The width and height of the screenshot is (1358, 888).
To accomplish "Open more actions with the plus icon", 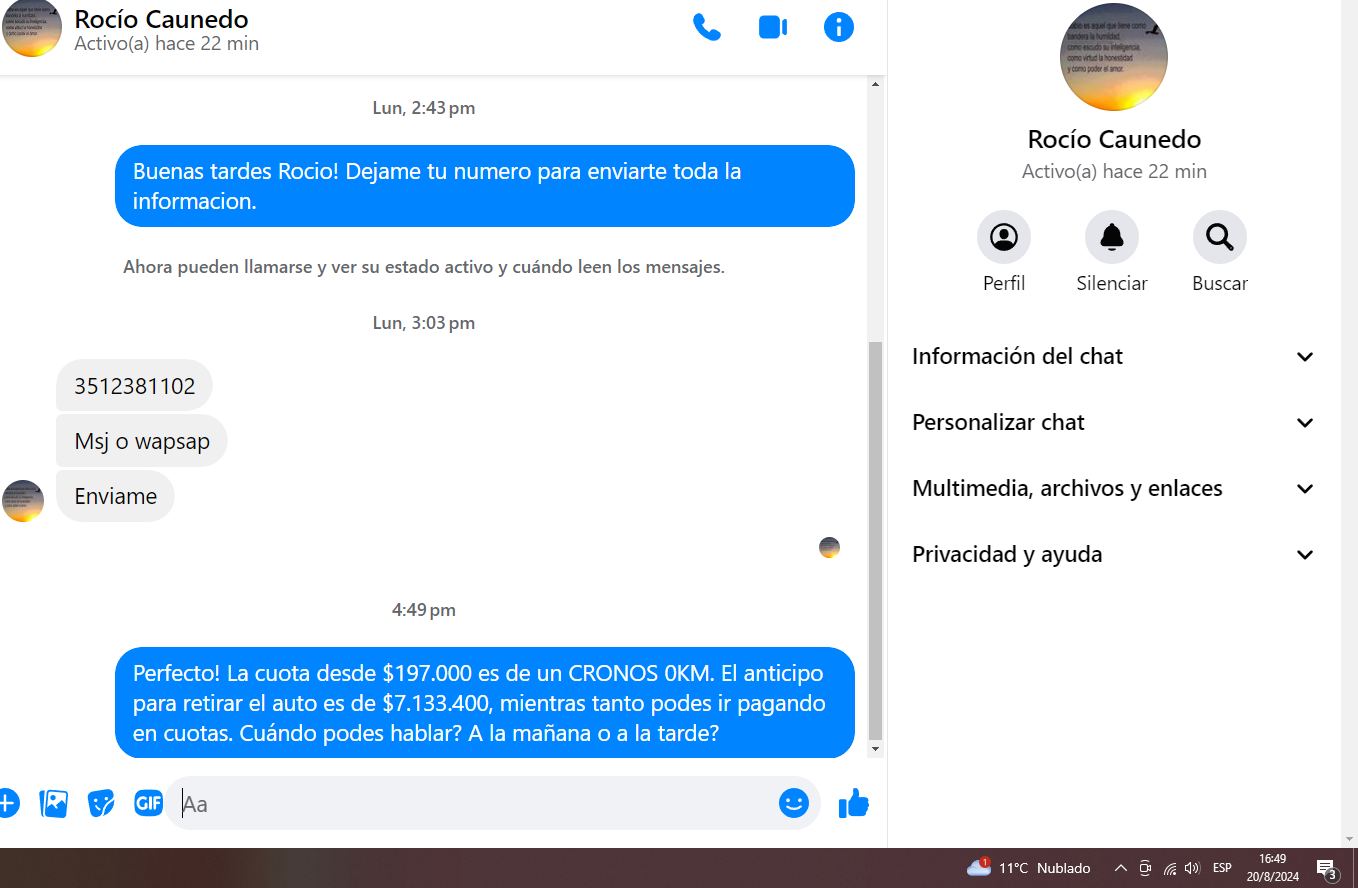I will 7,803.
